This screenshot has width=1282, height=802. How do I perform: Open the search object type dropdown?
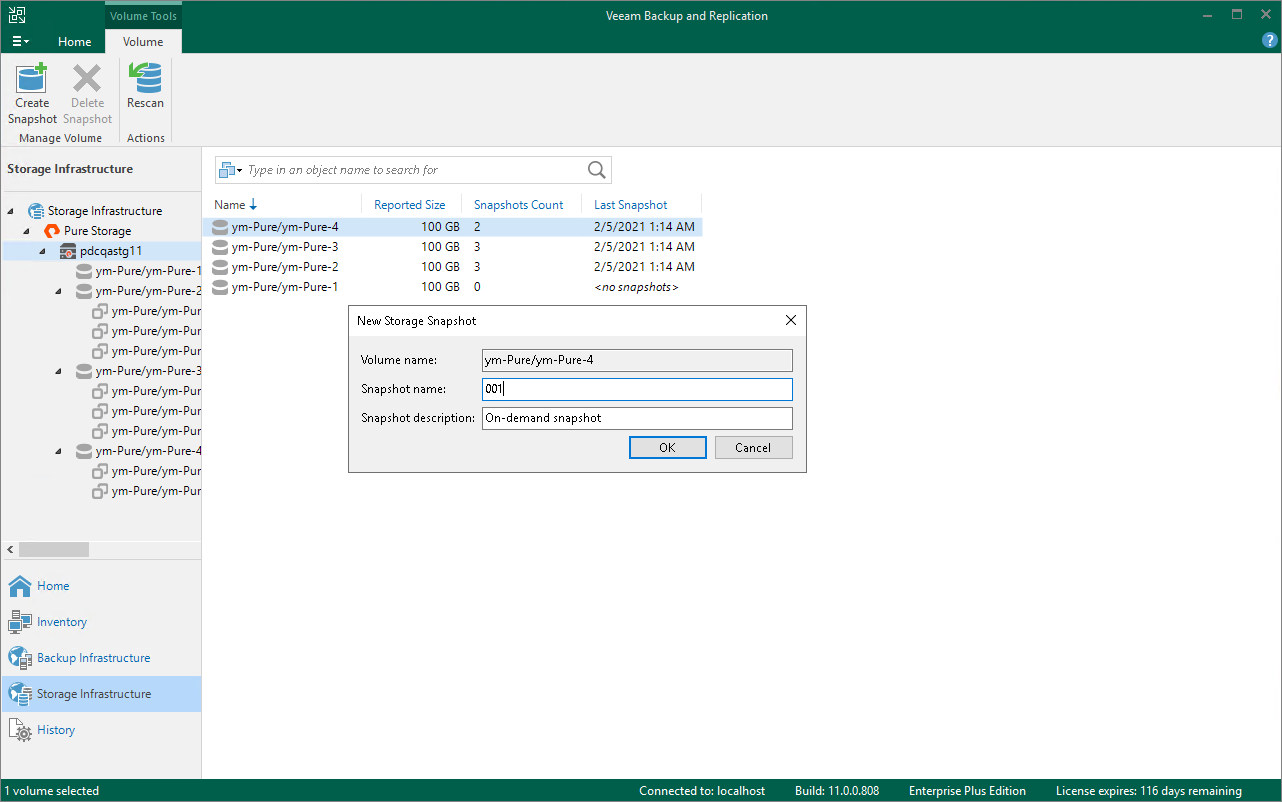click(230, 170)
